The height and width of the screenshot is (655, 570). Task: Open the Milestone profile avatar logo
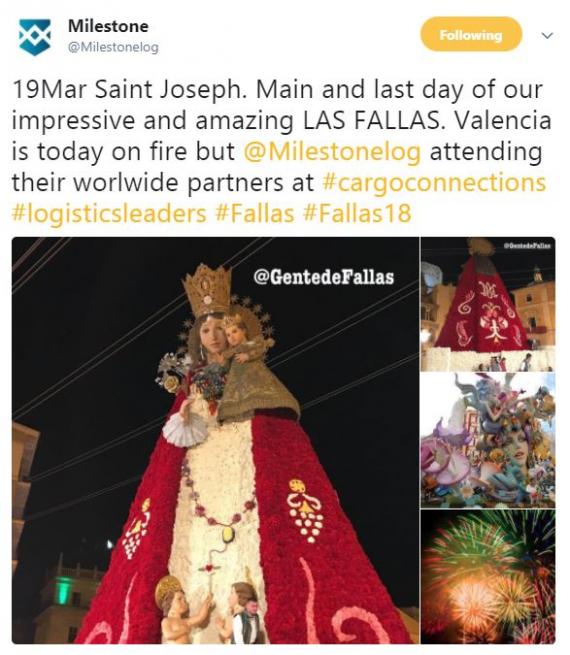coord(35,37)
